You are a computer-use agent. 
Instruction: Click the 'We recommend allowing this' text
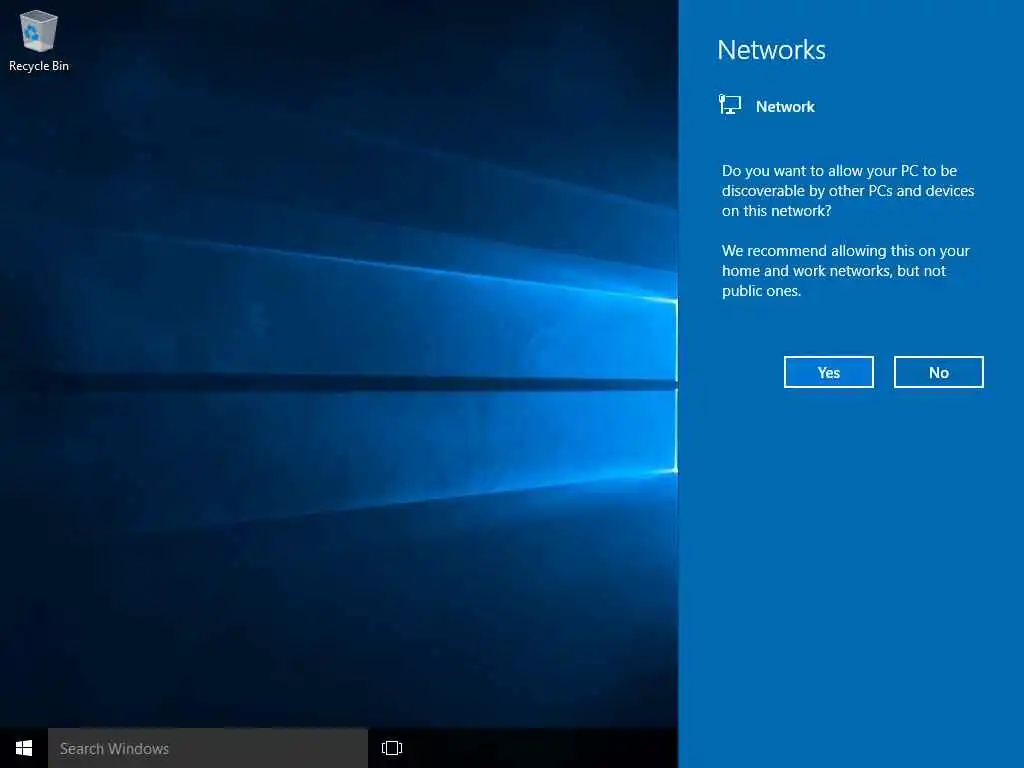click(x=845, y=270)
